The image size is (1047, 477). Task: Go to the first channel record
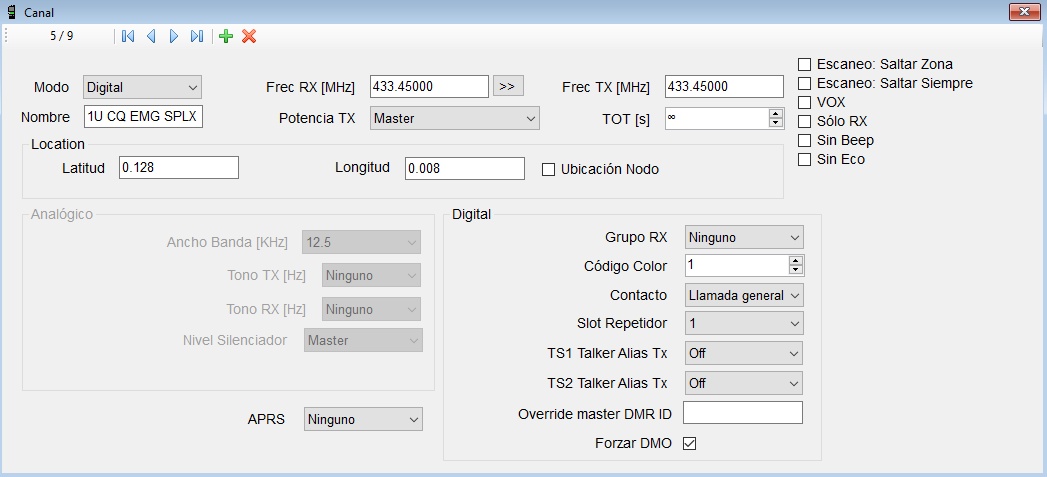128,36
